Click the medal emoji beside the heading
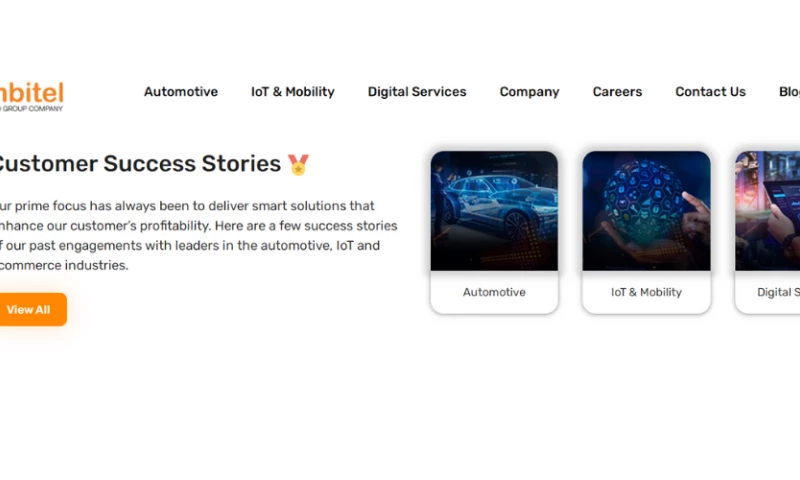This screenshot has width=800, height=480. pyautogui.click(x=298, y=164)
